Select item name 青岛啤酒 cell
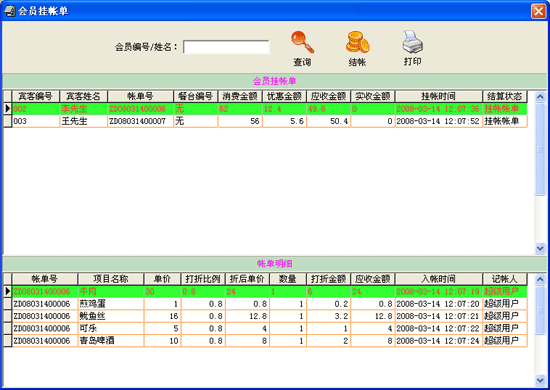550x390 pixels. point(111,341)
